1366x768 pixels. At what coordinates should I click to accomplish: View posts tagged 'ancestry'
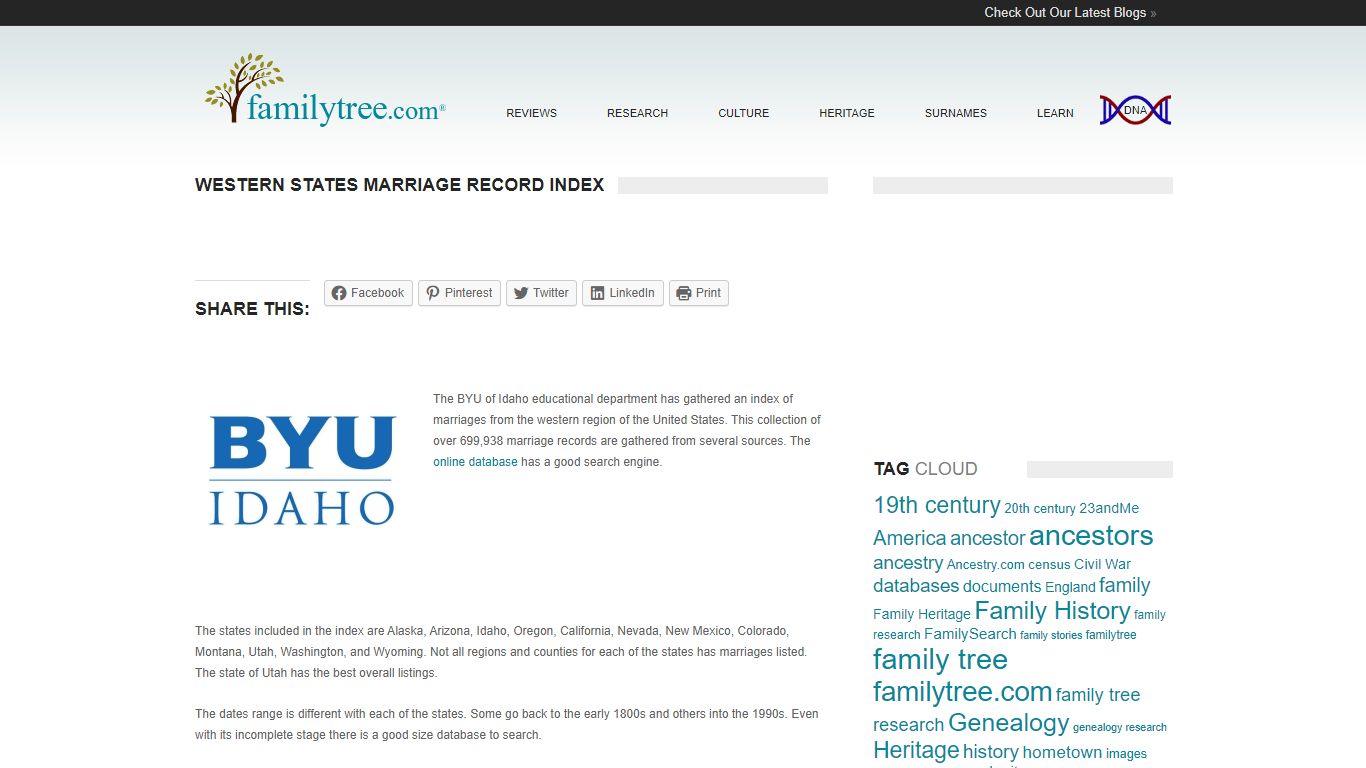tap(908, 563)
